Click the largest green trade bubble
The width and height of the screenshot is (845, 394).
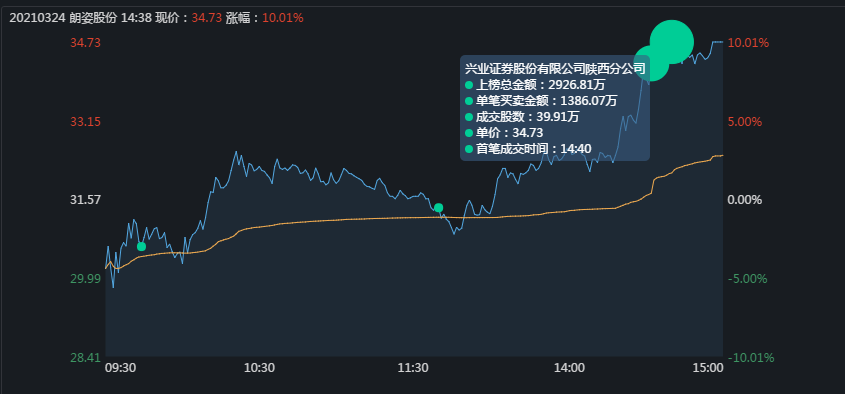[671, 42]
